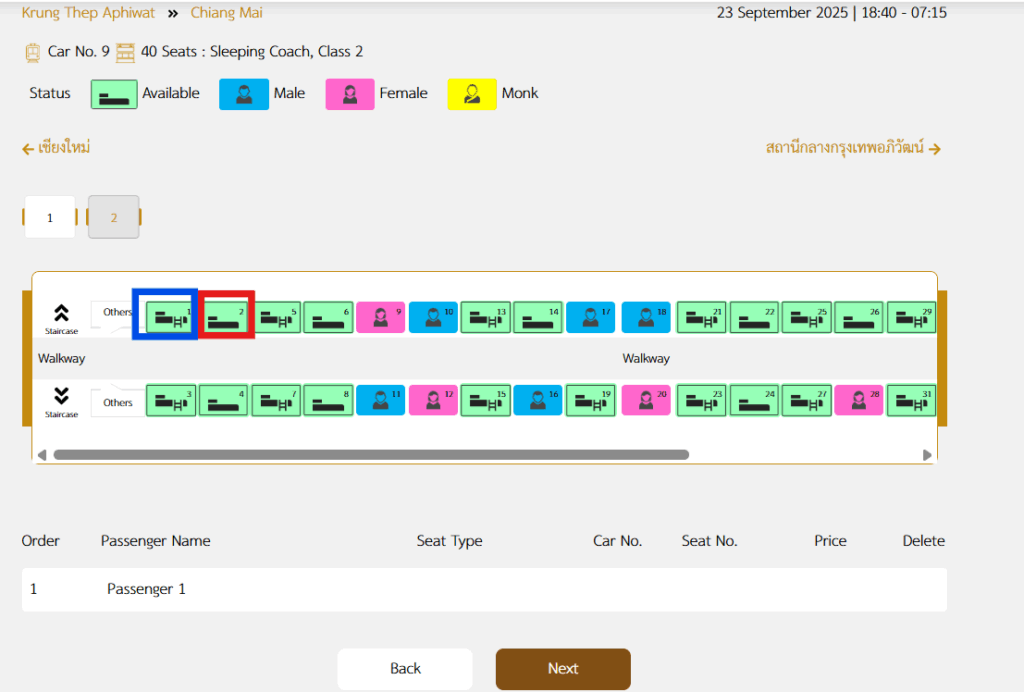Switch to coach page 2 tab
This screenshot has width=1024, height=692.
(x=113, y=217)
